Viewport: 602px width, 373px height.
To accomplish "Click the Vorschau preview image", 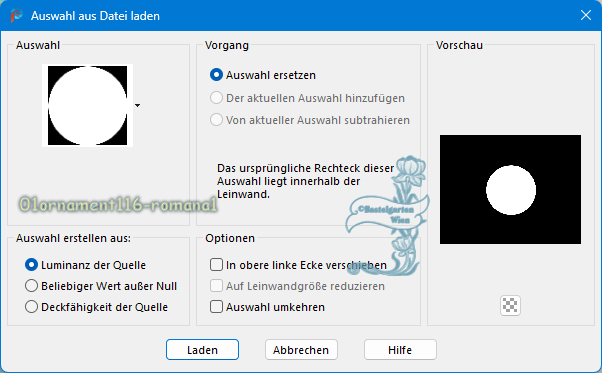I will pos(510,189).
